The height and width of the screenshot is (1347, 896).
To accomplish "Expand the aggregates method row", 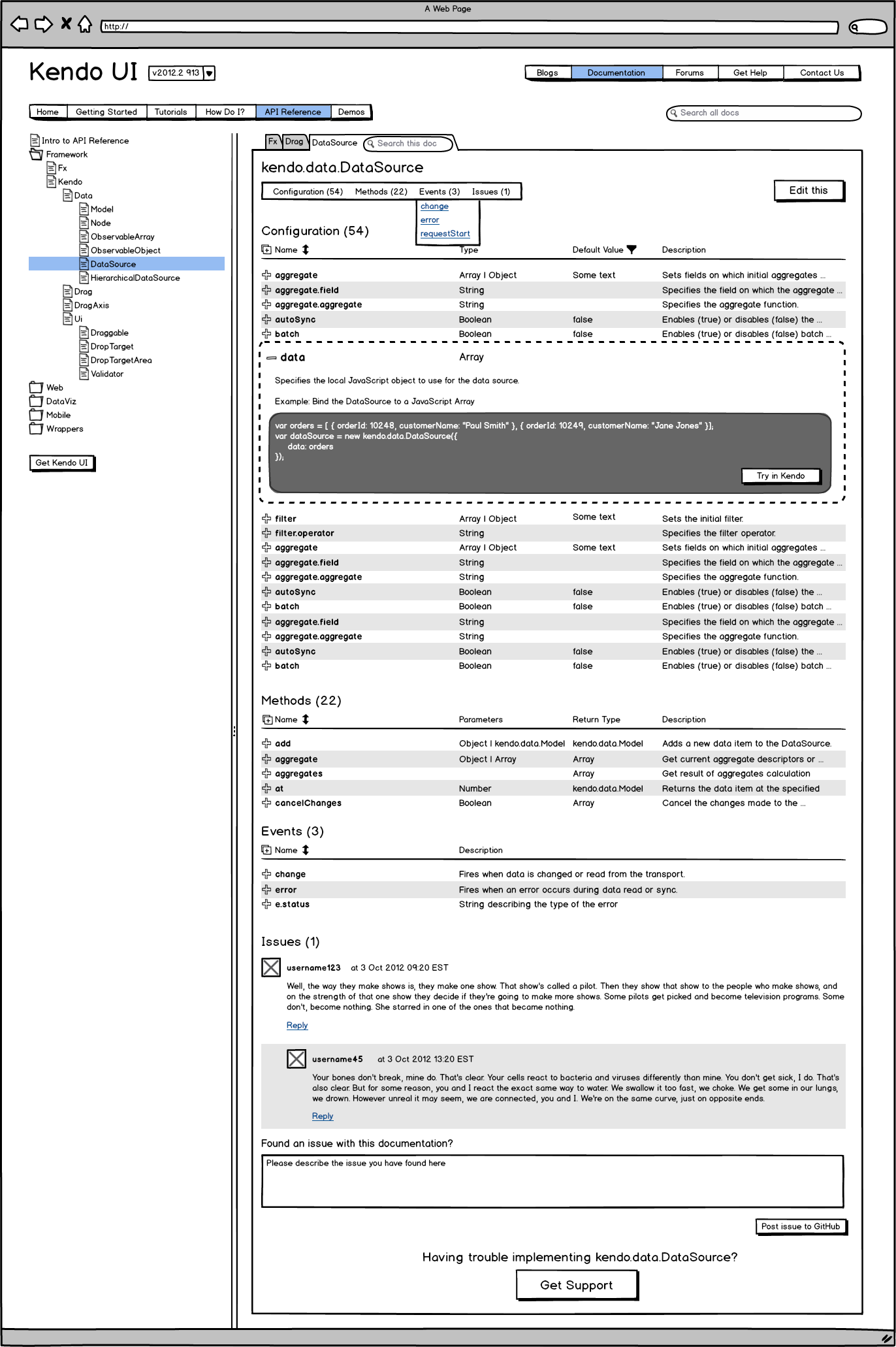I will (x=266, y=773).
